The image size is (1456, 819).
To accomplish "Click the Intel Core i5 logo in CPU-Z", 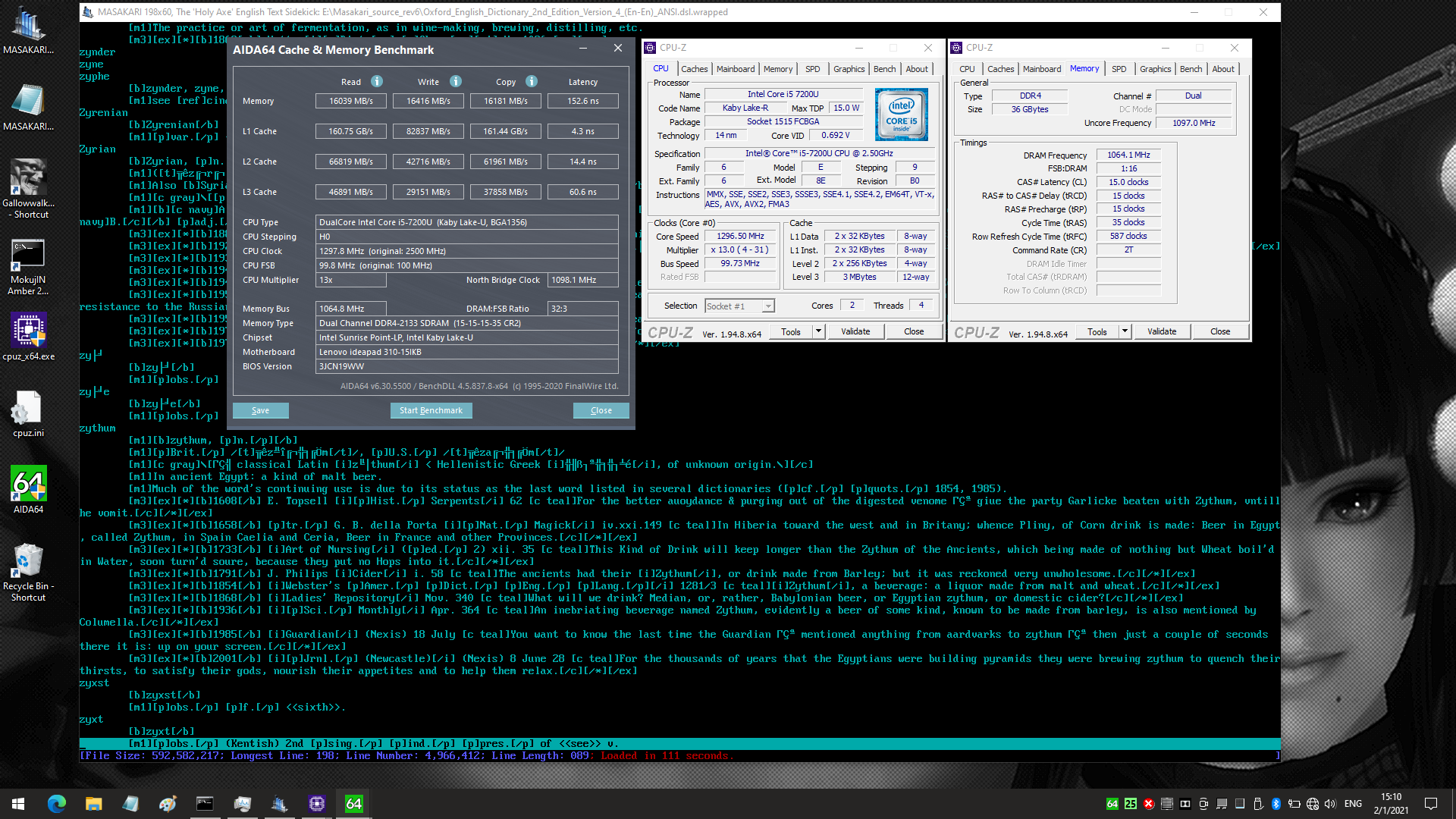I will (902, 115).
